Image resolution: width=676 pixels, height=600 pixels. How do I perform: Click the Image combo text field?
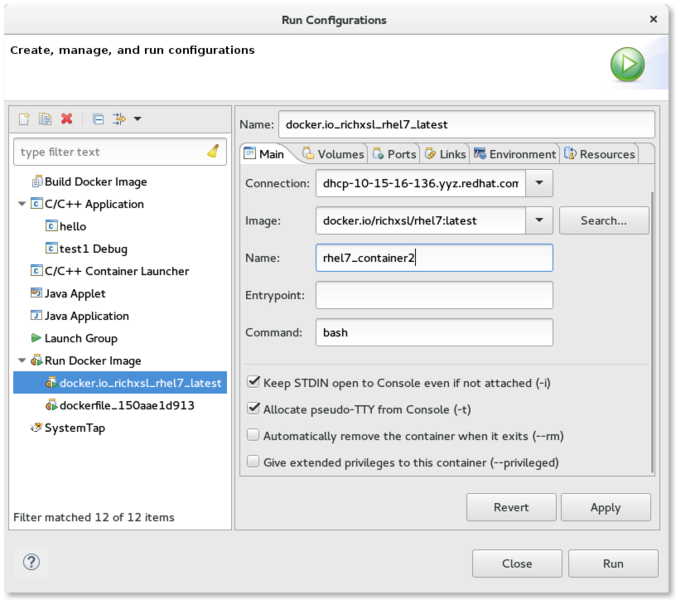[x=421, y=220]
